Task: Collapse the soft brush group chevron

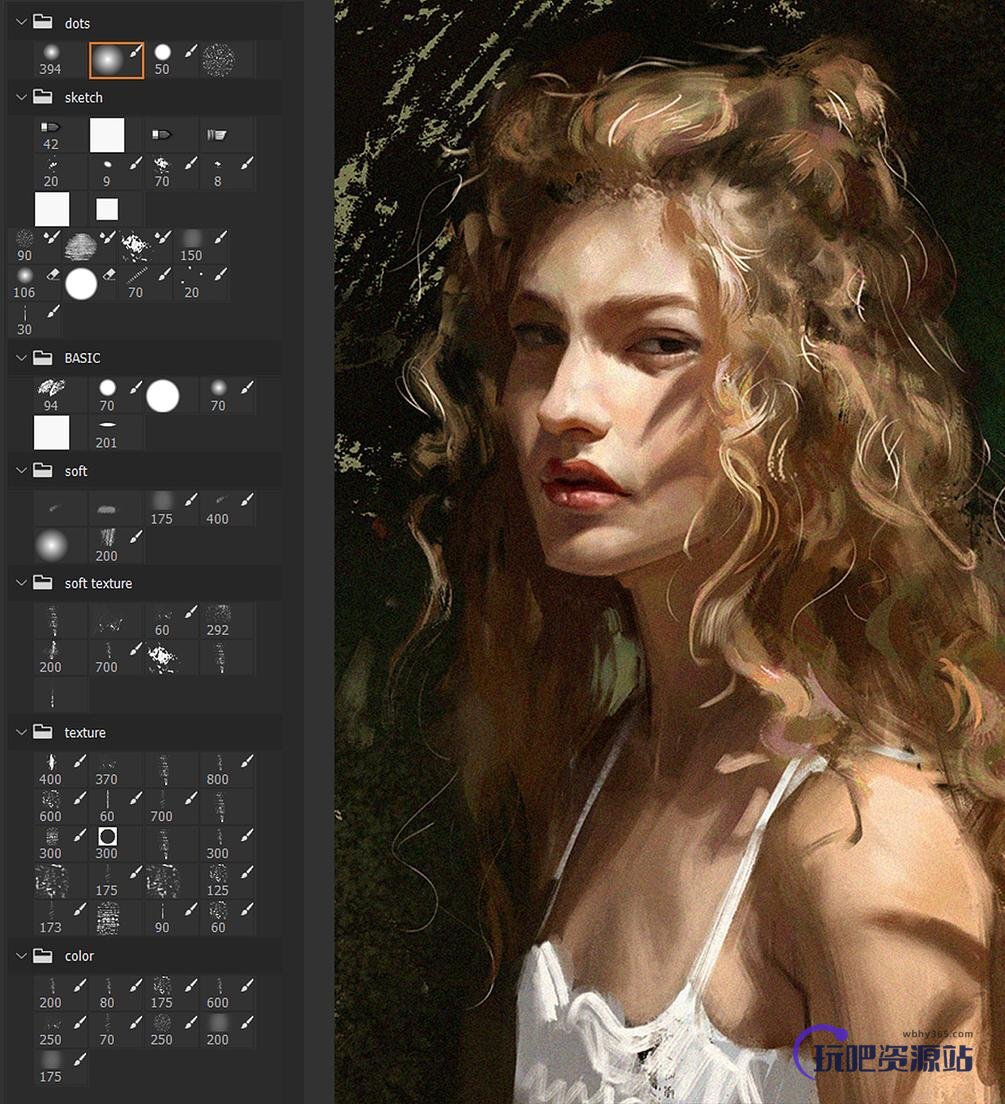Action: pos(21,470)
